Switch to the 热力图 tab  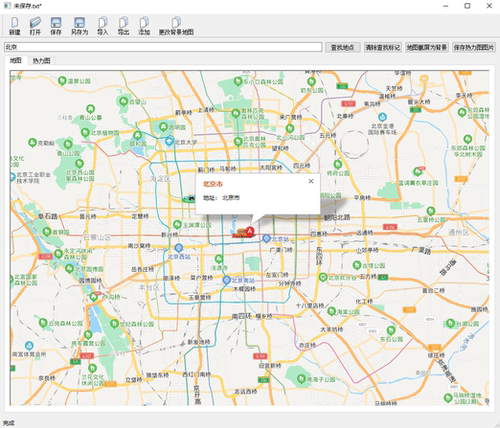[41, 61]
